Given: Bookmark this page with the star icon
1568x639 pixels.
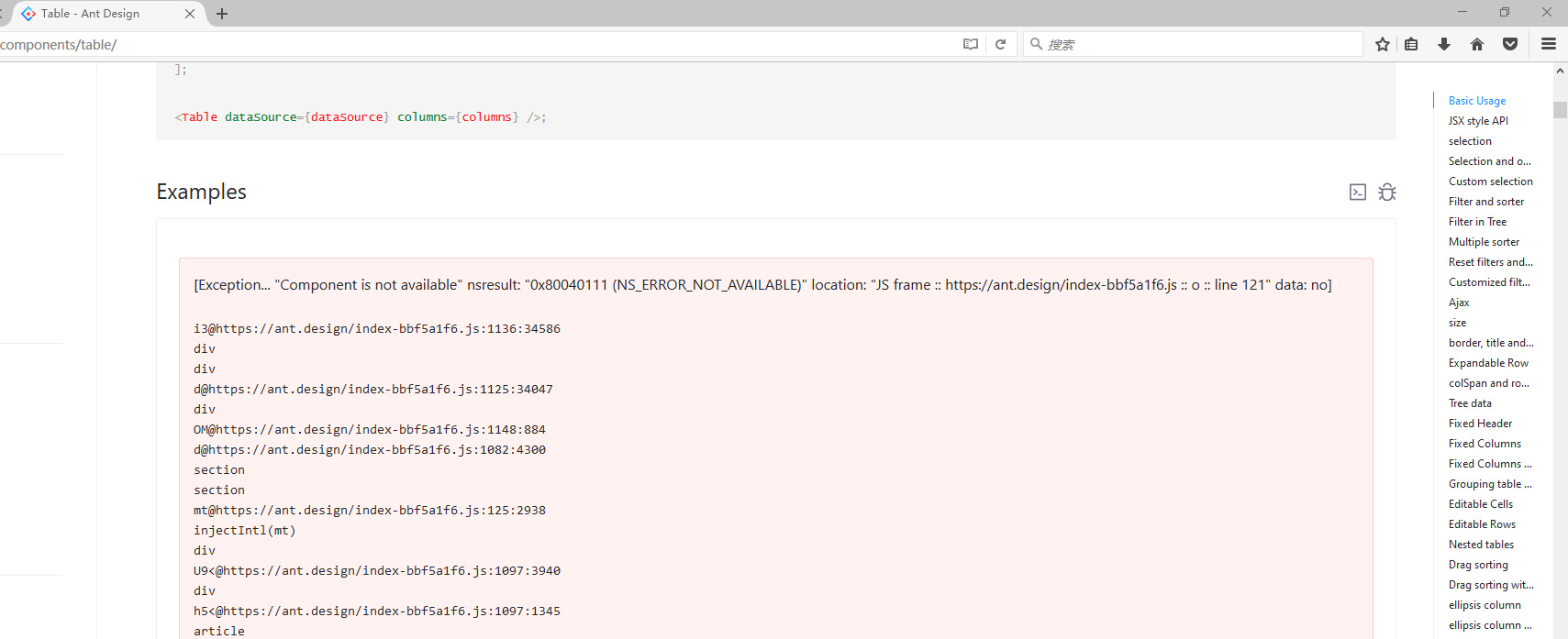Looking at the screenshot, I should coord(1383,44).
